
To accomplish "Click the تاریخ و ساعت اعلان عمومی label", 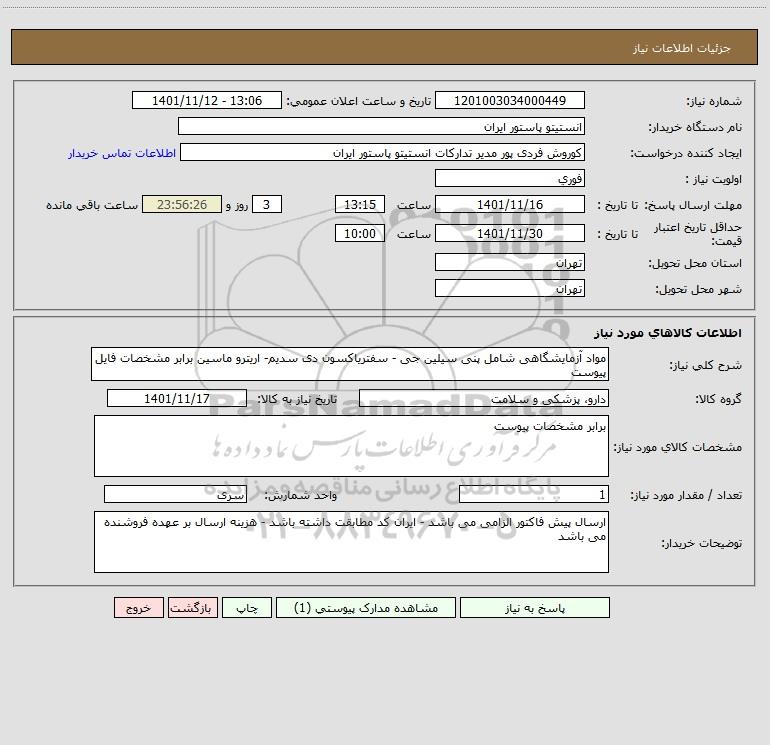I will click(359, 102).
